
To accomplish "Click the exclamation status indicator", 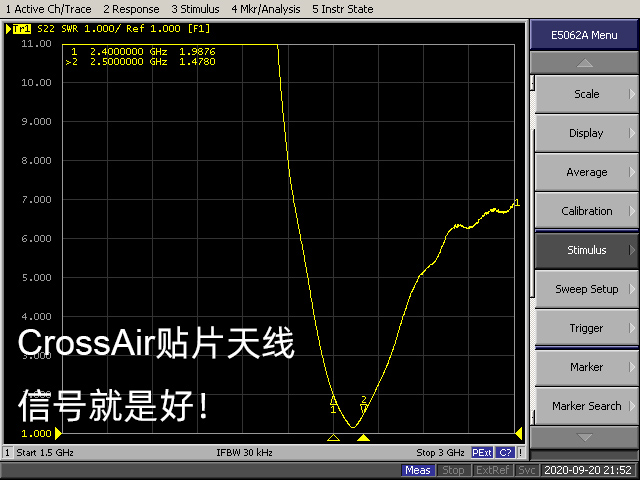I will point(521,453).
